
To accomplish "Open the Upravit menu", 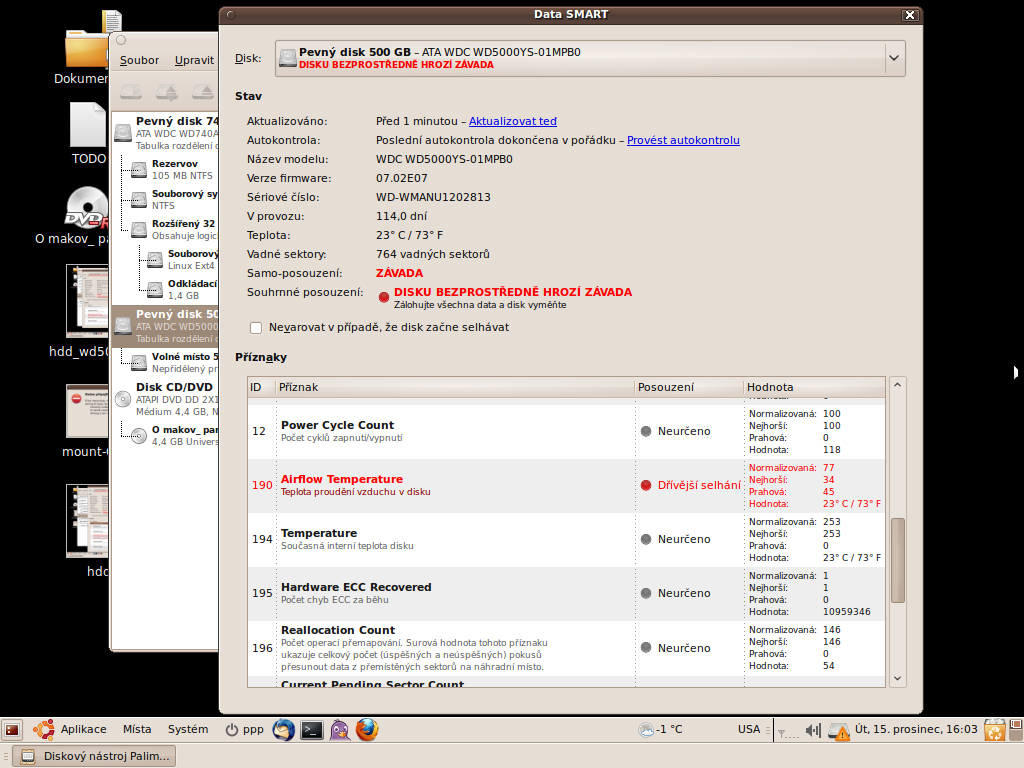I will [x=194, y=60].
